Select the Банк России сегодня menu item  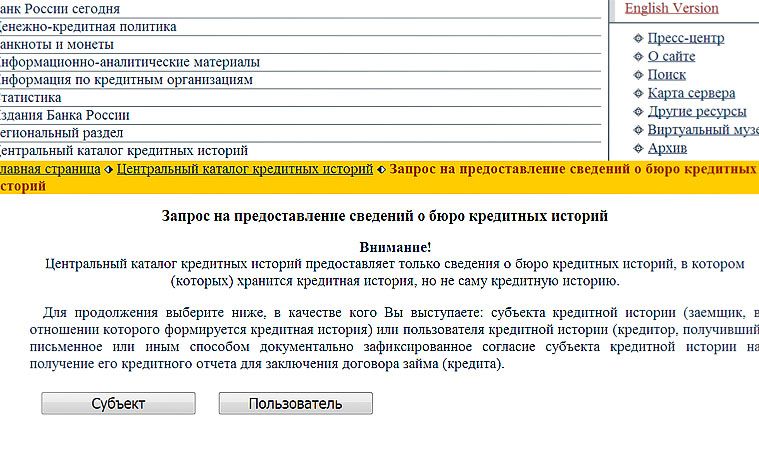[59, 9]
